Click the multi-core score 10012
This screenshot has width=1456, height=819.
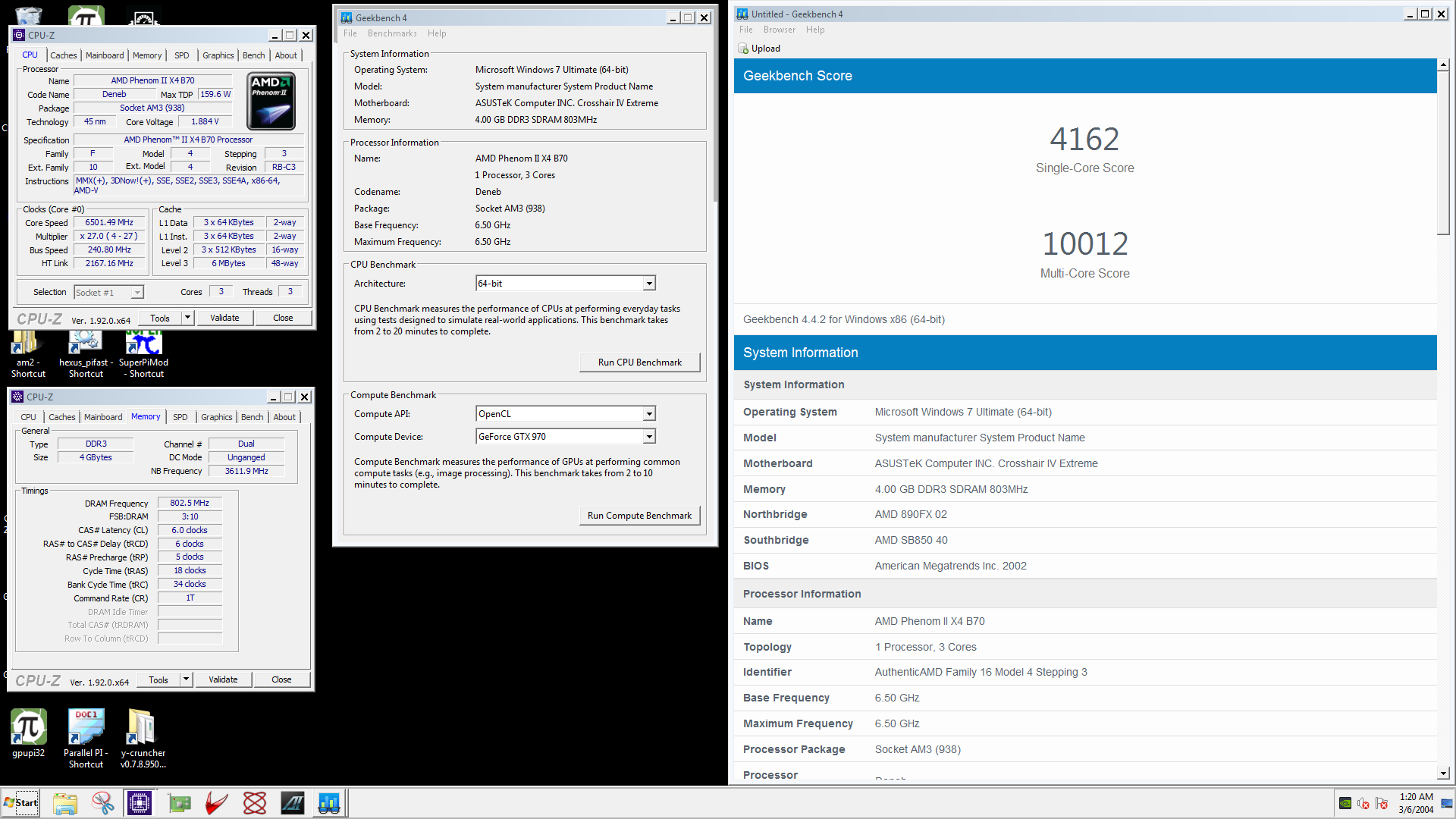click(x=1085, y=244)
